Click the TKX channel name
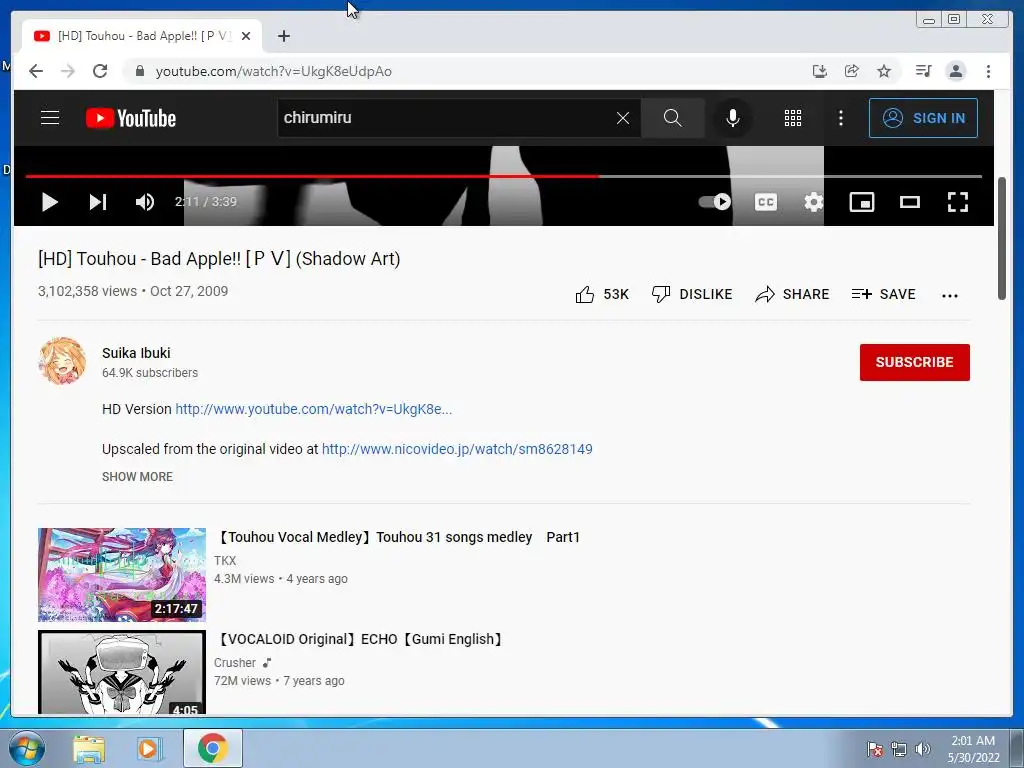Image resolution: width=1024 pixels, height=768 pixels. (225, 561)
